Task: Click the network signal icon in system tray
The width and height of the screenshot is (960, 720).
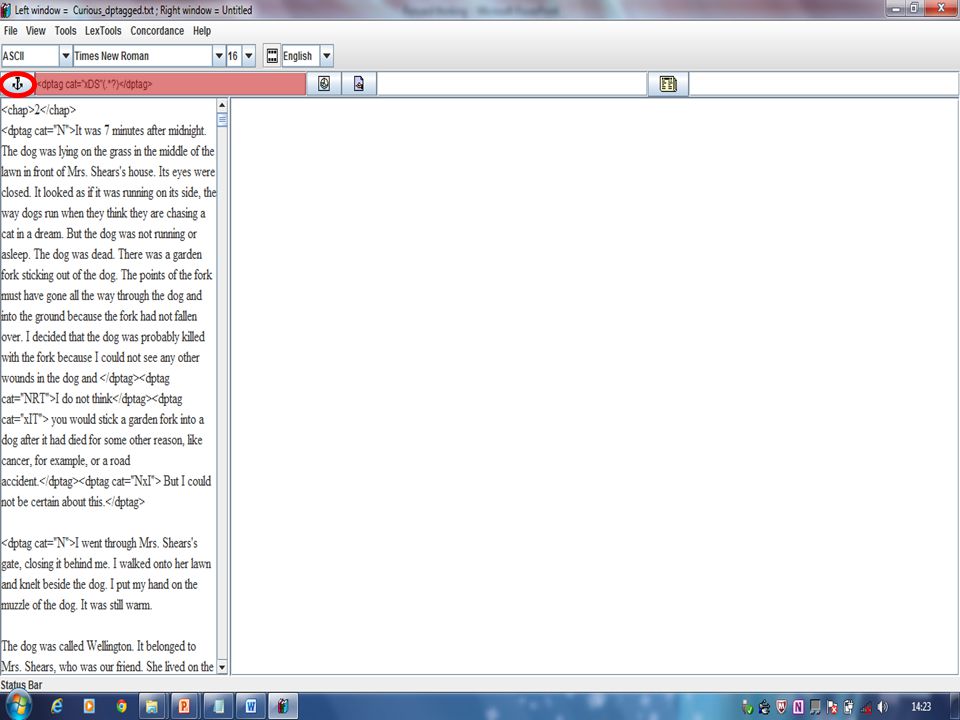Action: [x=866, y=708]
